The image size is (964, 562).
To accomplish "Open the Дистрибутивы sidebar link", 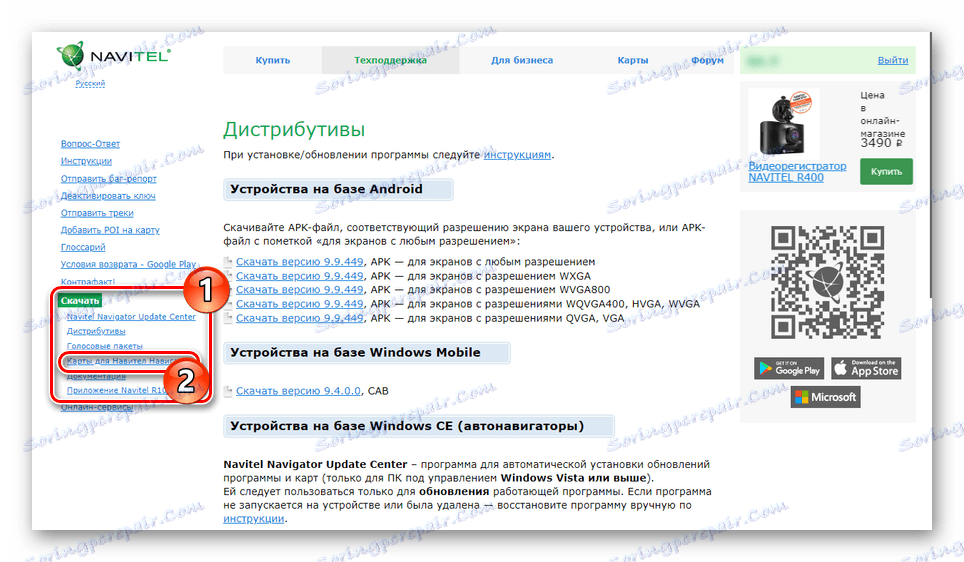I will tap(96, 331).
